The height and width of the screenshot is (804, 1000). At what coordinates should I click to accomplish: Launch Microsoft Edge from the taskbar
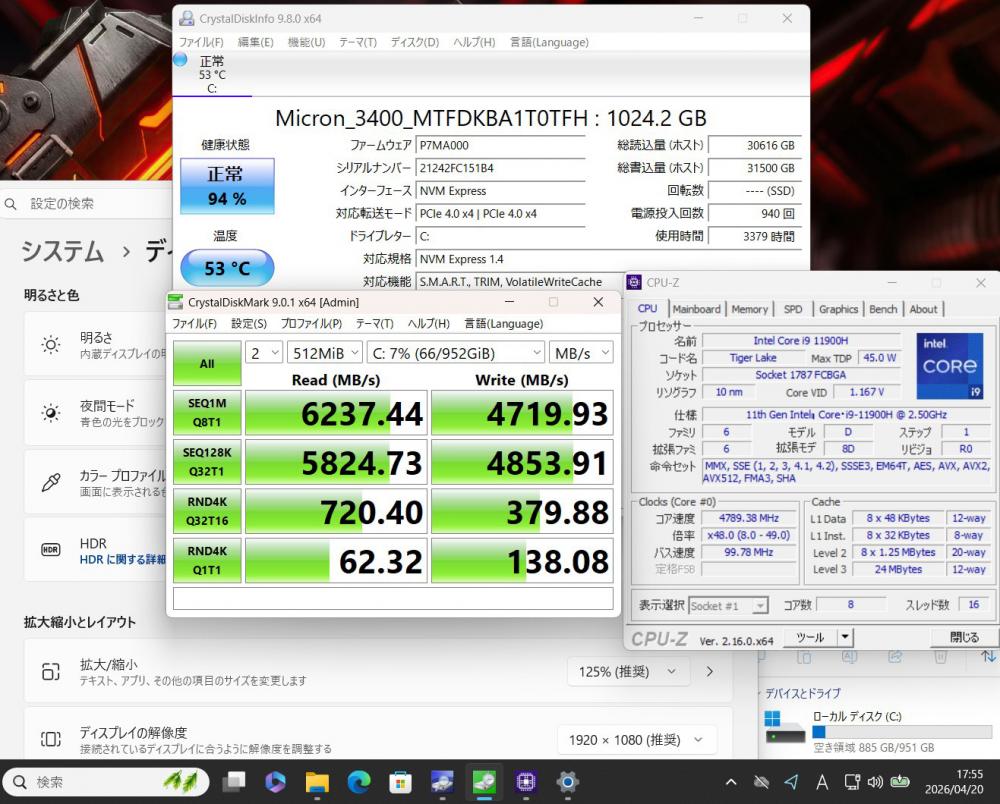point(359,782)
